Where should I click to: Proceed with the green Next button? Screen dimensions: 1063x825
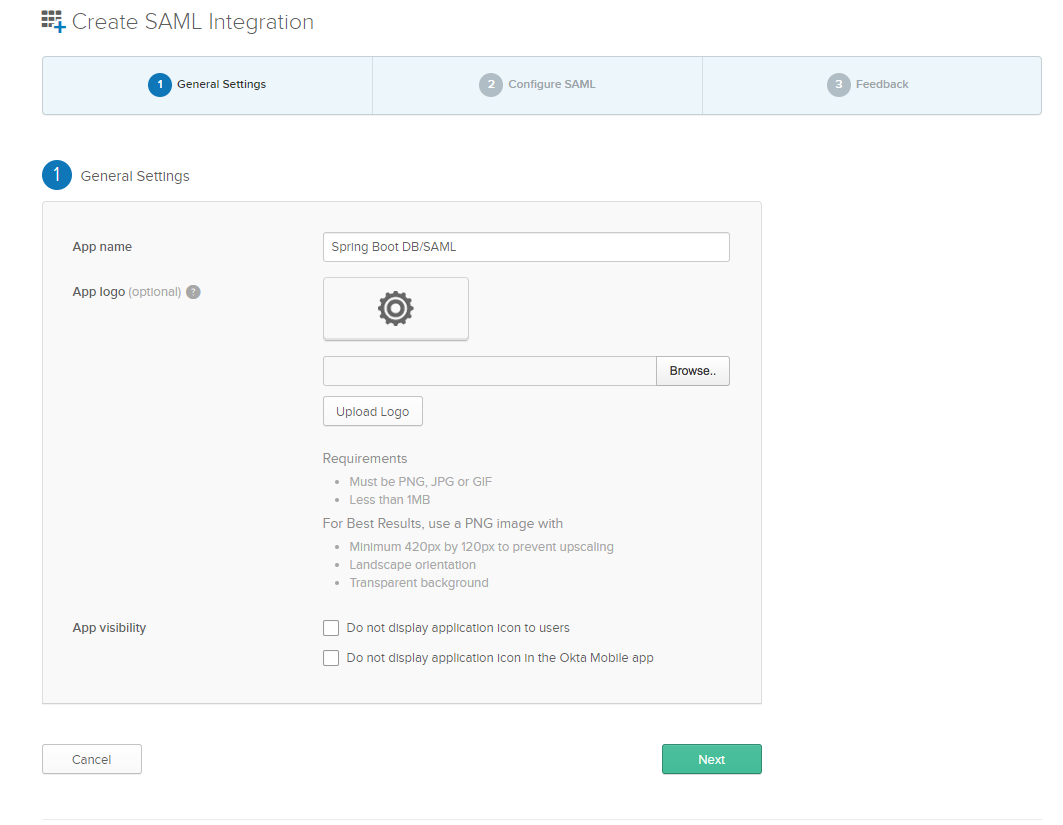711,759
